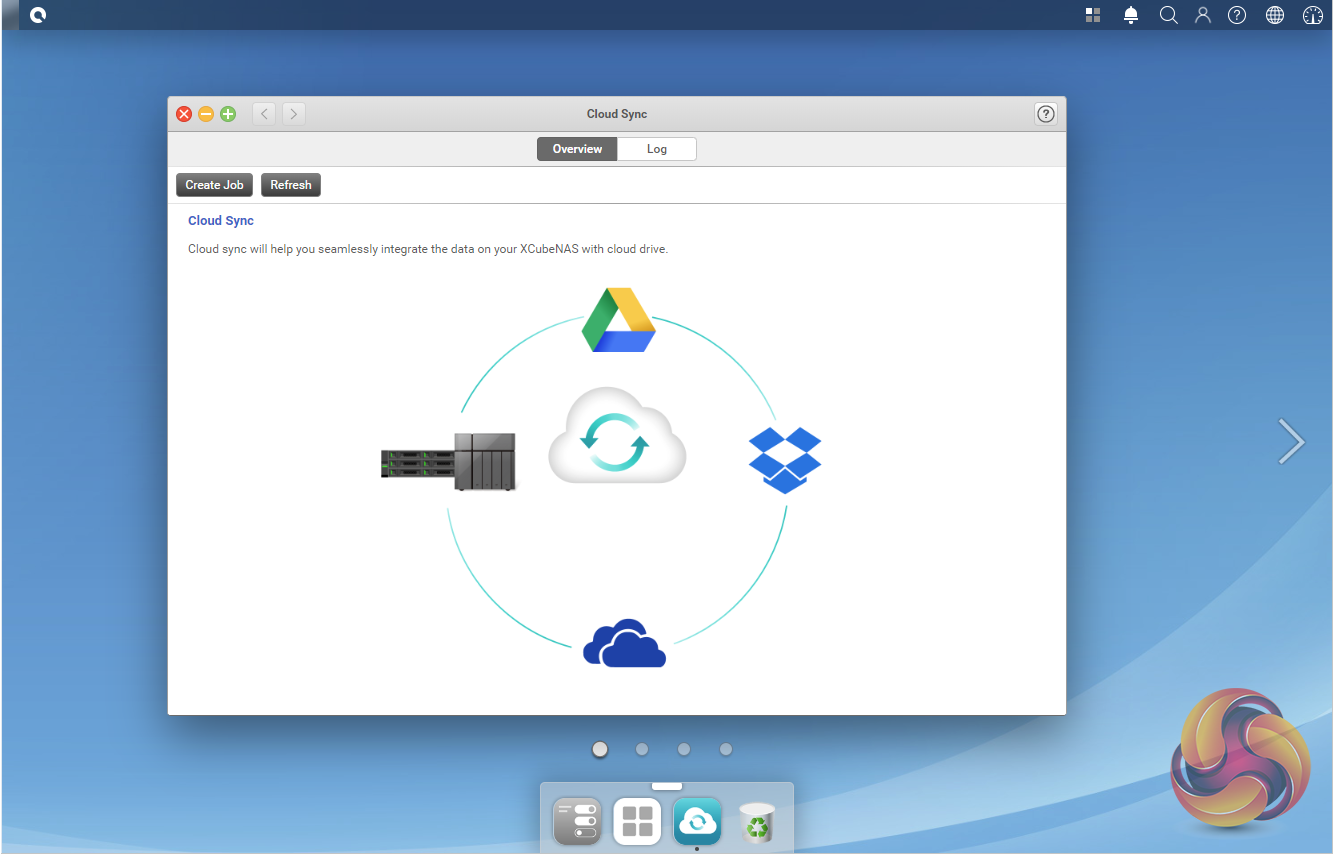Viewport: 1334px width, 854px height.
Task: Click the Cloud Sync window title
Action: click(617, 114)
